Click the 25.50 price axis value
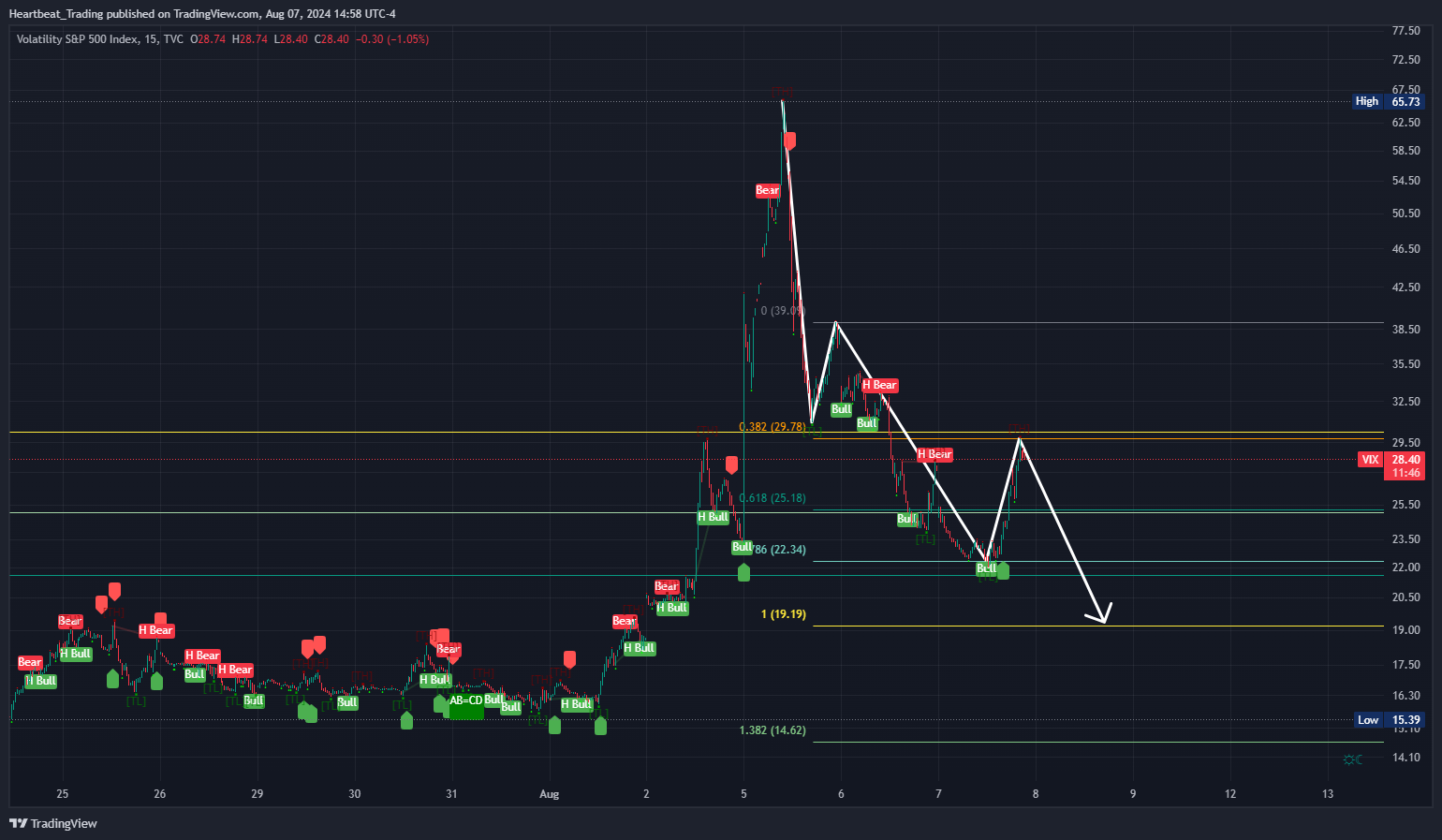 [1405, 504]
